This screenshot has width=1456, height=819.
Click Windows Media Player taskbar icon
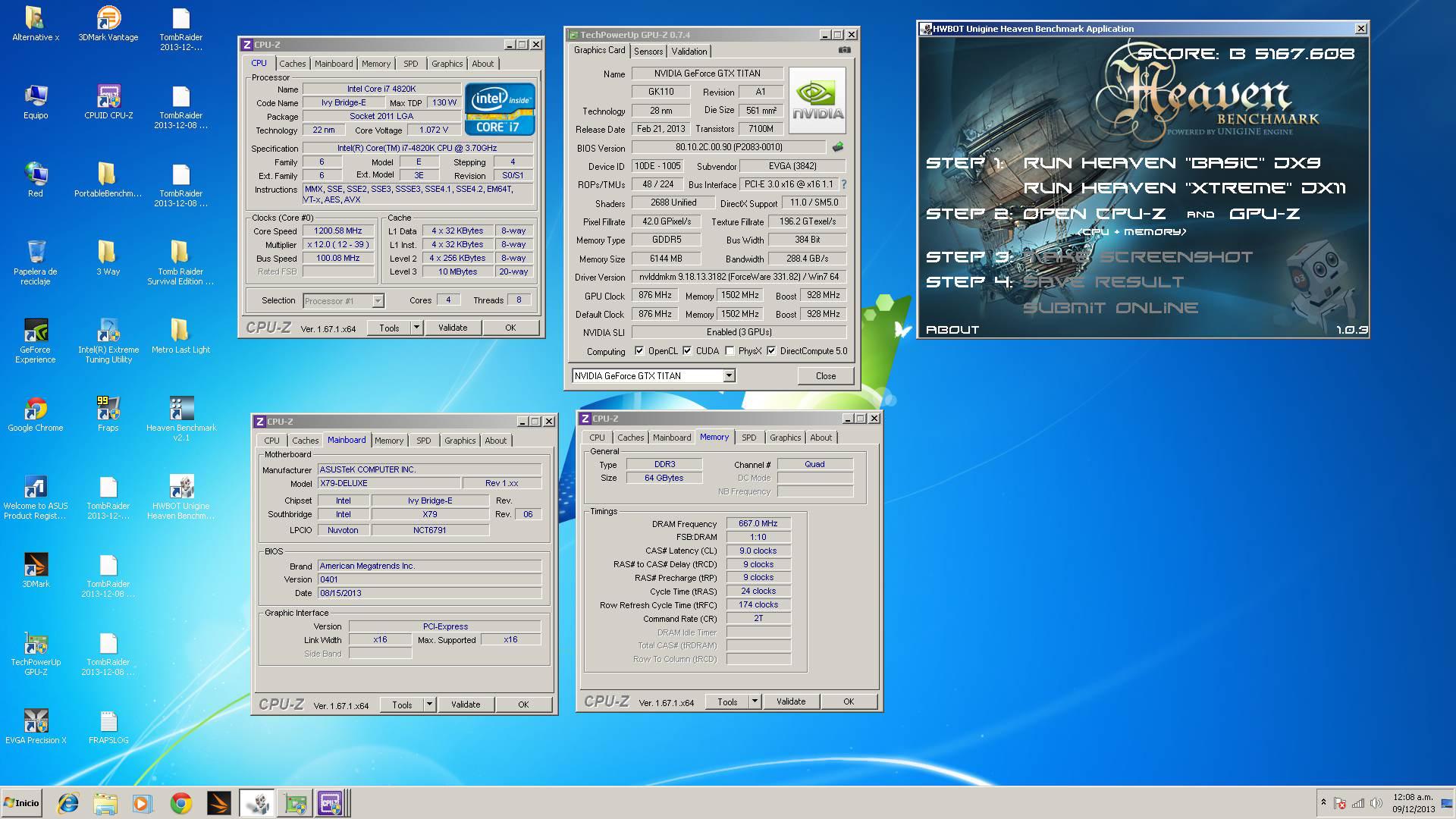142,803
